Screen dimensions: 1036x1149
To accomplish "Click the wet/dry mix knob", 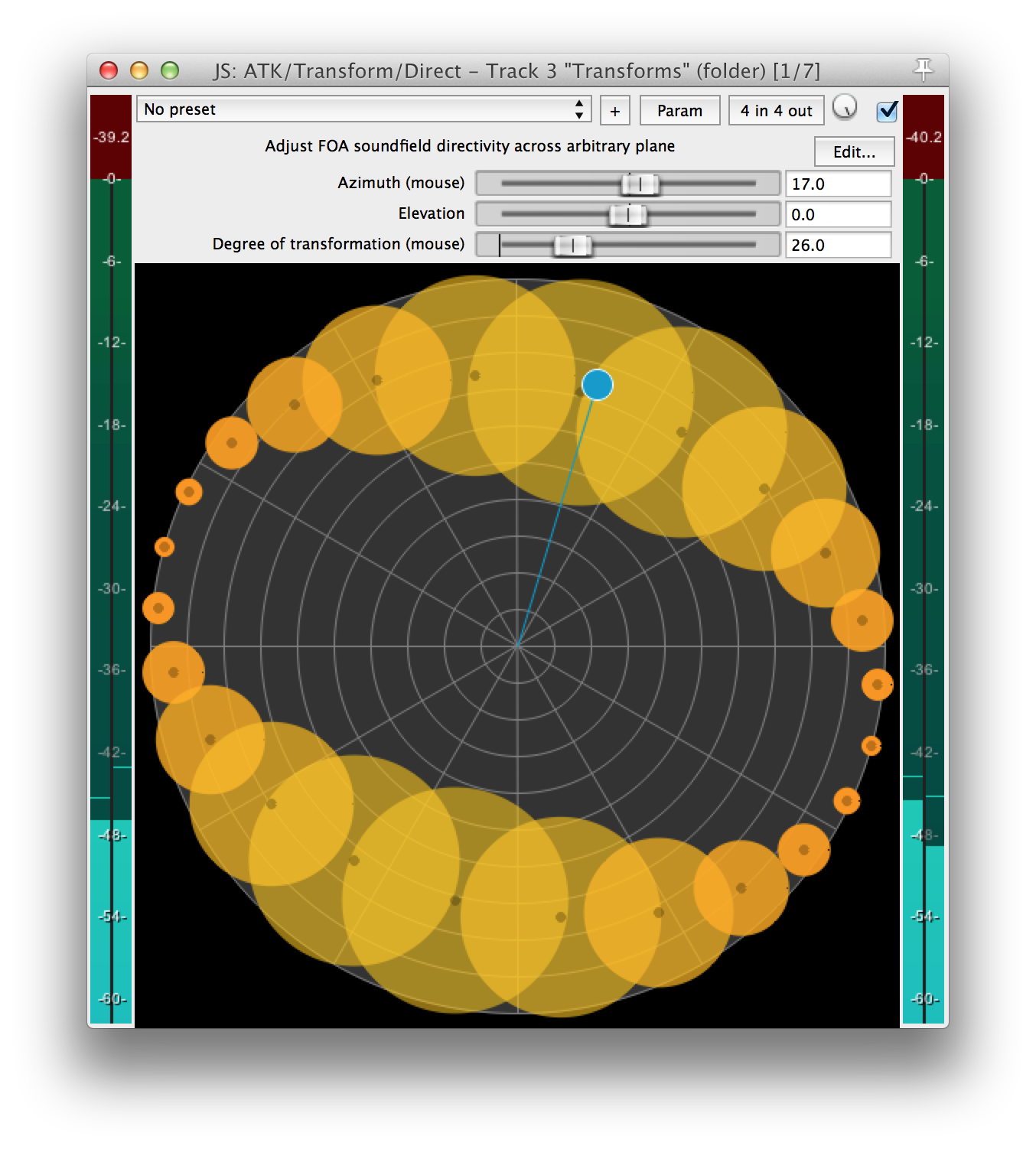I will [844, 109].
